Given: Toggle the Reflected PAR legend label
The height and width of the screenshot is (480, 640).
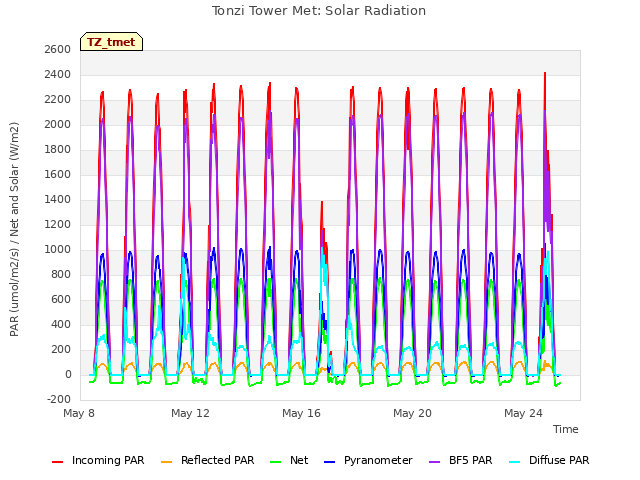Looking at the screenshot, I should (x=218, y=460).
